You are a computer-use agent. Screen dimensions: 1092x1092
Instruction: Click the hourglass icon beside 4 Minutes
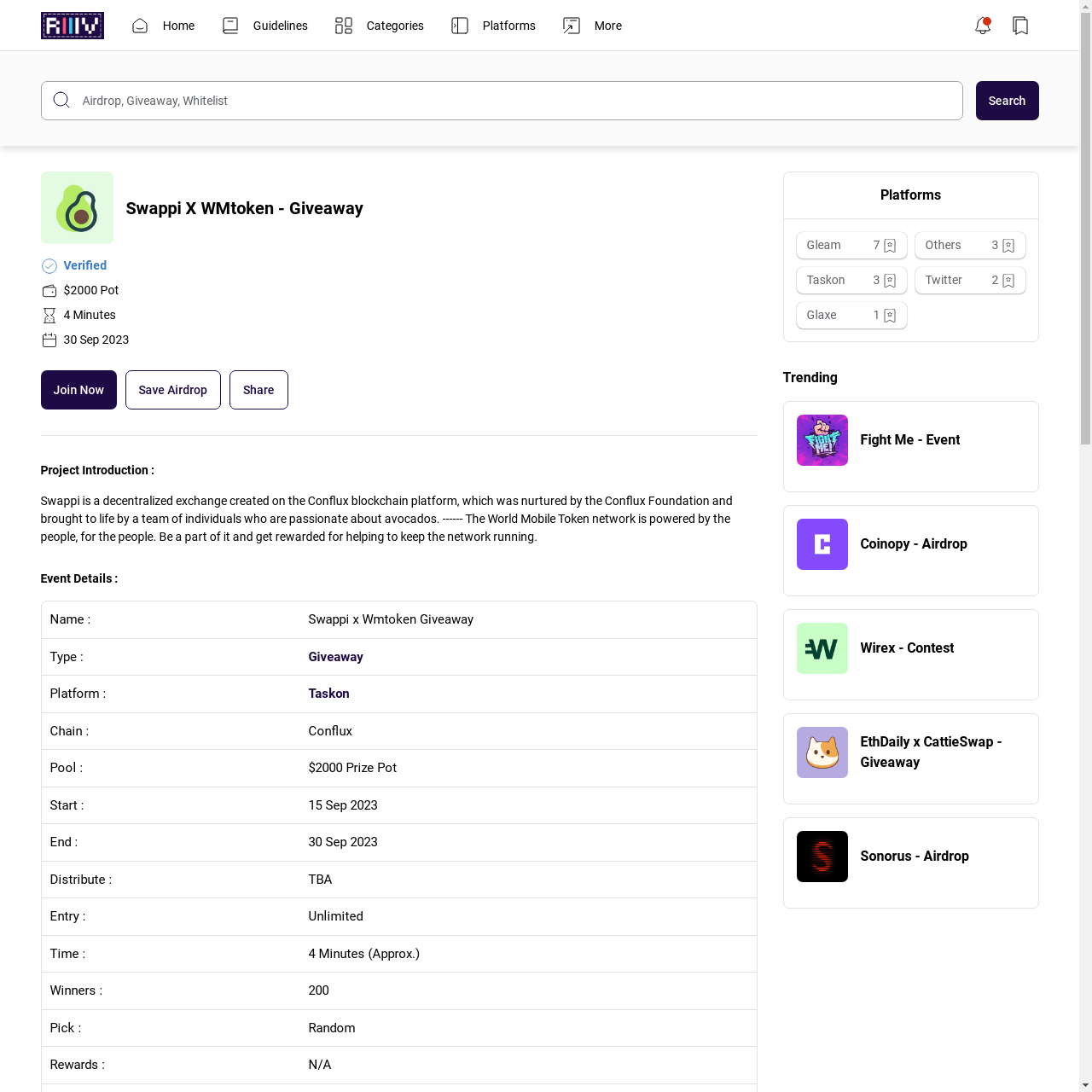[49, 316]
